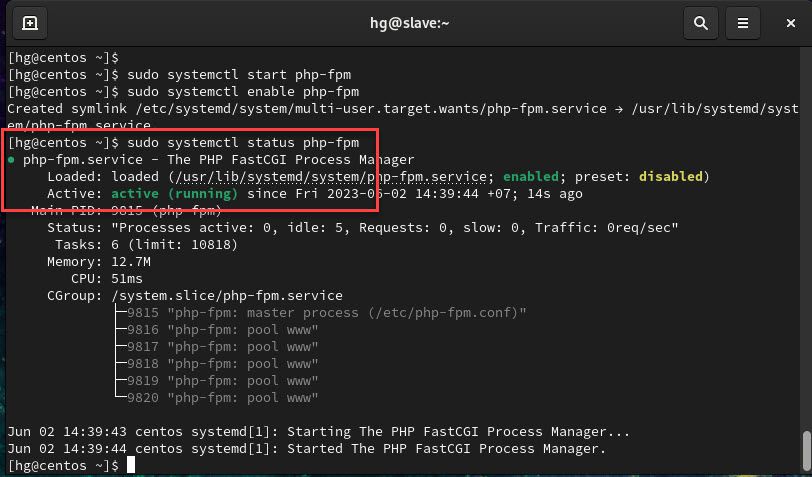Click the 'sudo systemctl start php-fpm' command line
The width and height of the screenshot is (812, 477).
click(180, 75)
